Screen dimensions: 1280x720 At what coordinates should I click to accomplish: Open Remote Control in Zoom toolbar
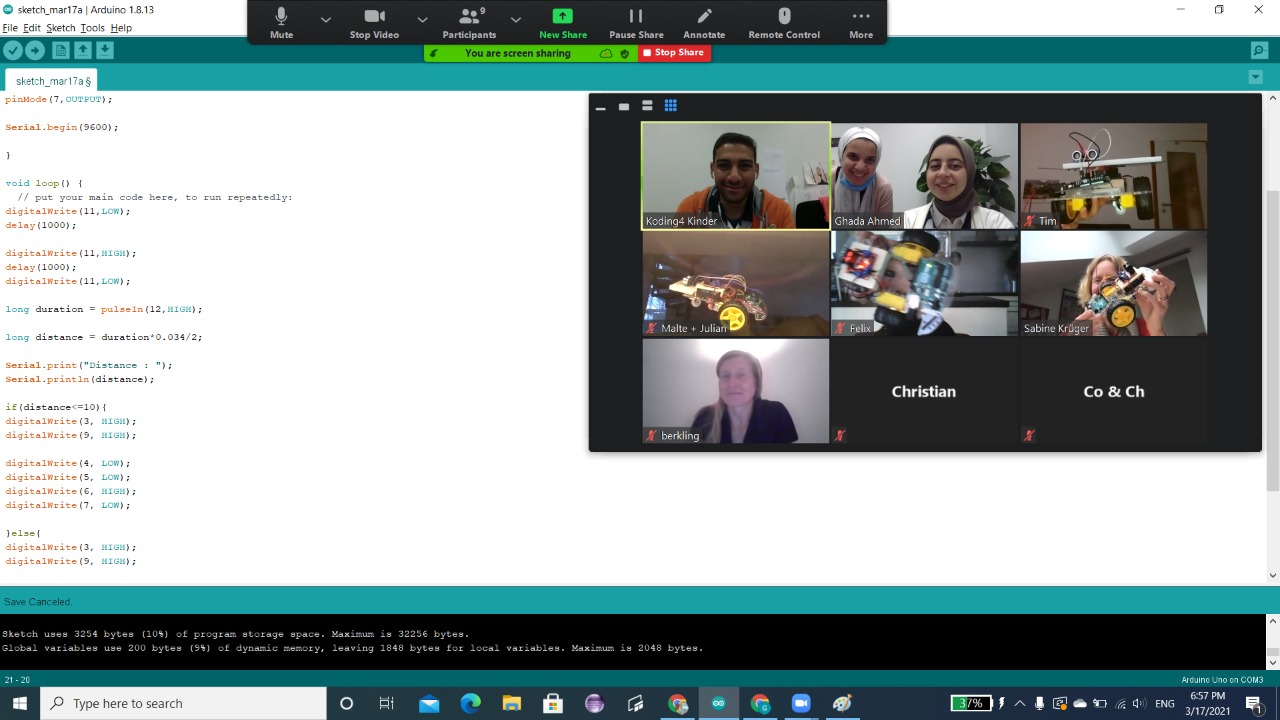784,23
